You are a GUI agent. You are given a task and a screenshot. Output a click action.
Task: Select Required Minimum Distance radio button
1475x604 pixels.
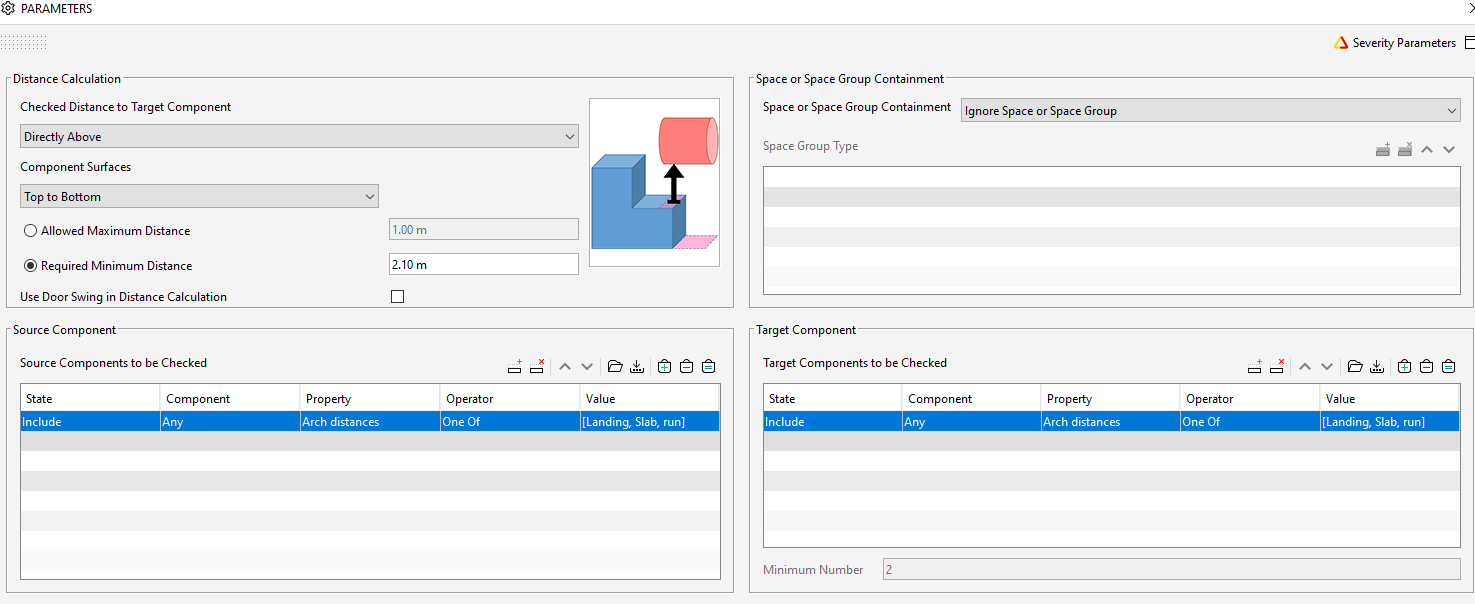31,266
